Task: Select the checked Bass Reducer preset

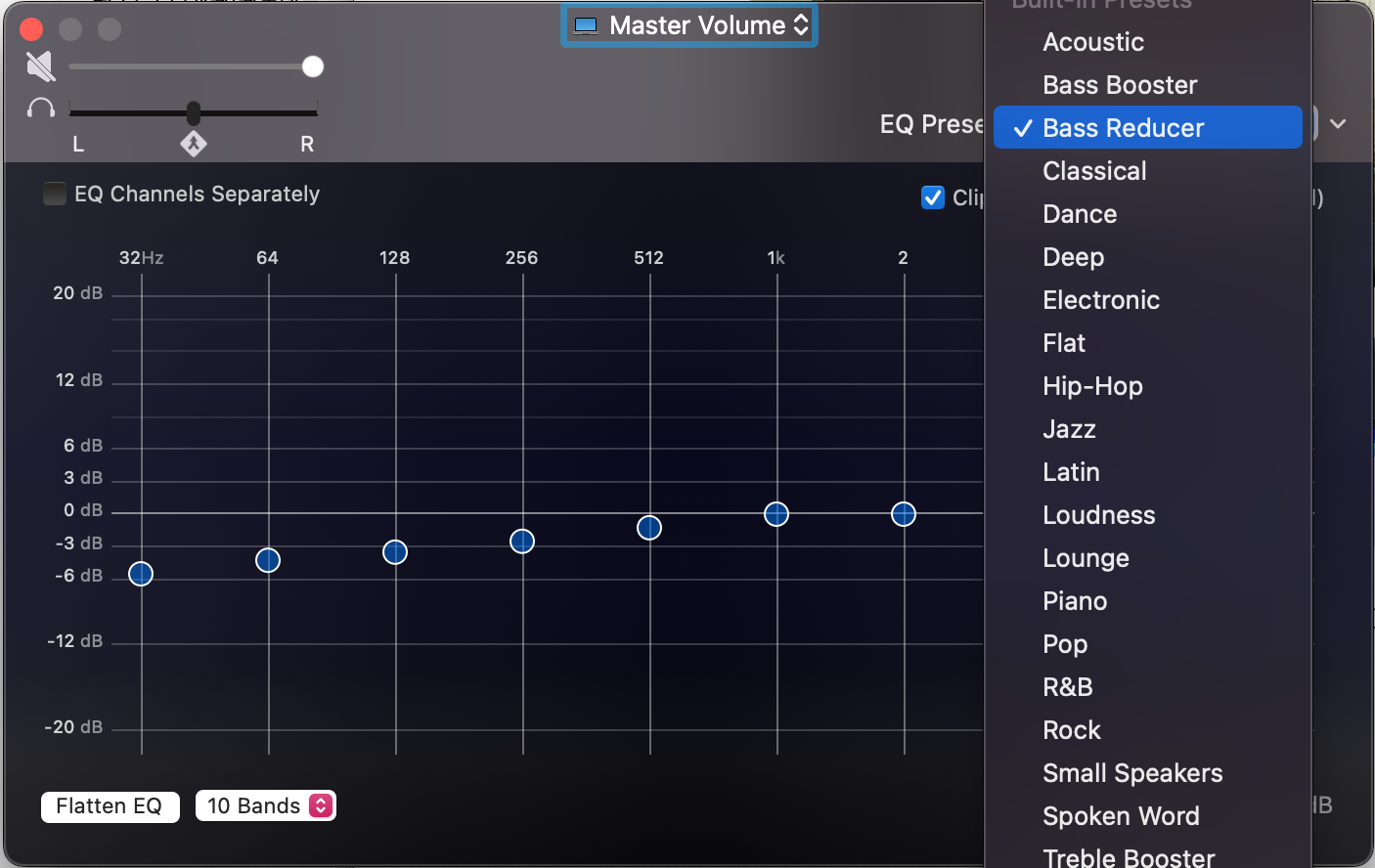Action: tap(1147, 128)
